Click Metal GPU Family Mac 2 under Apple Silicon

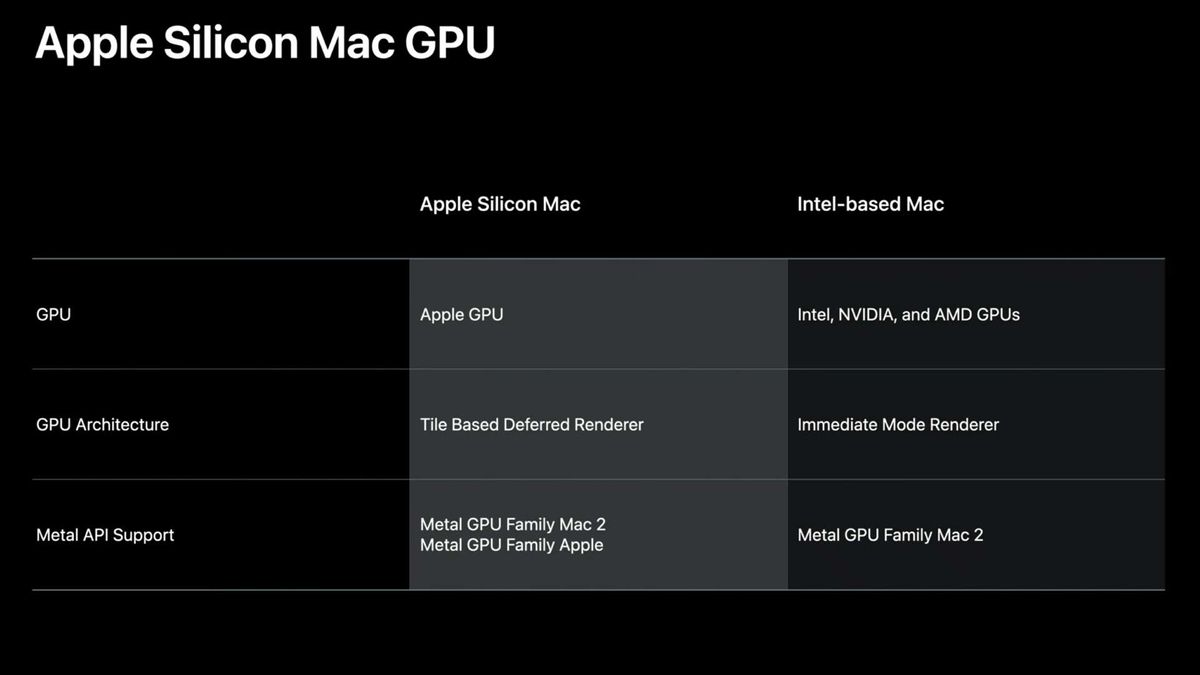513,524
